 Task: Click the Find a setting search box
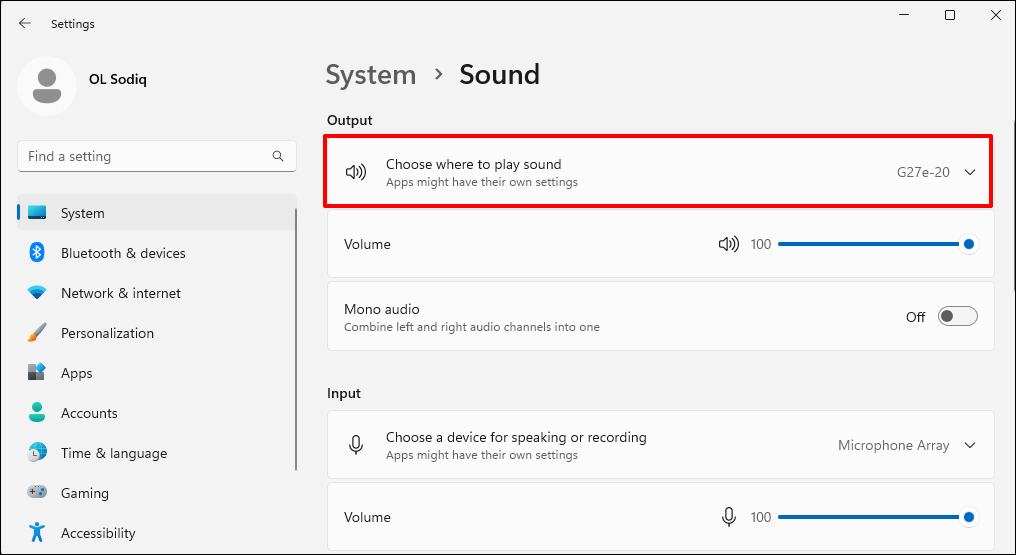tap(145, 157)
